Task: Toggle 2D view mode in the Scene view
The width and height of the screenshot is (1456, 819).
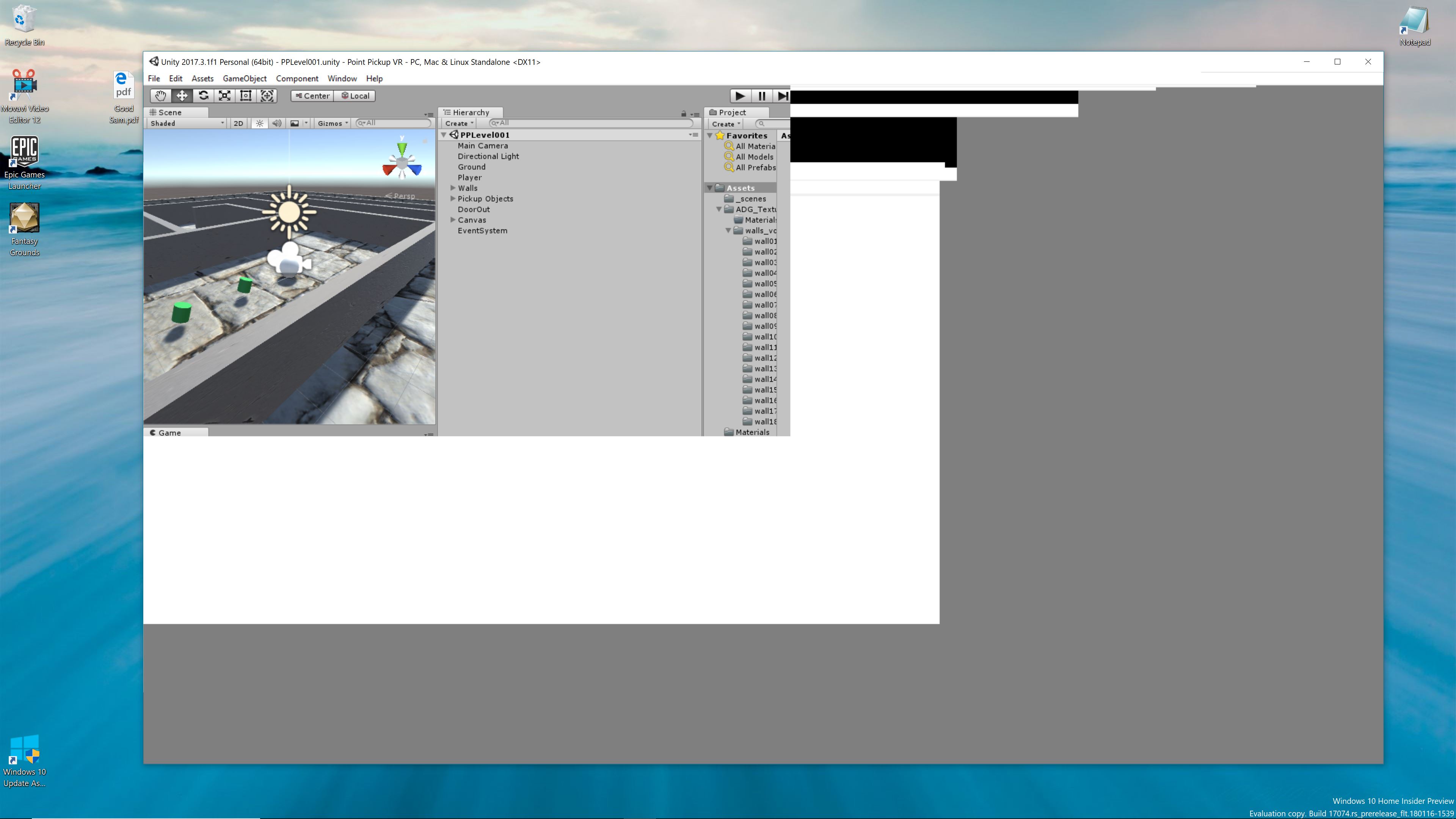Action: [x=238, y=122]
